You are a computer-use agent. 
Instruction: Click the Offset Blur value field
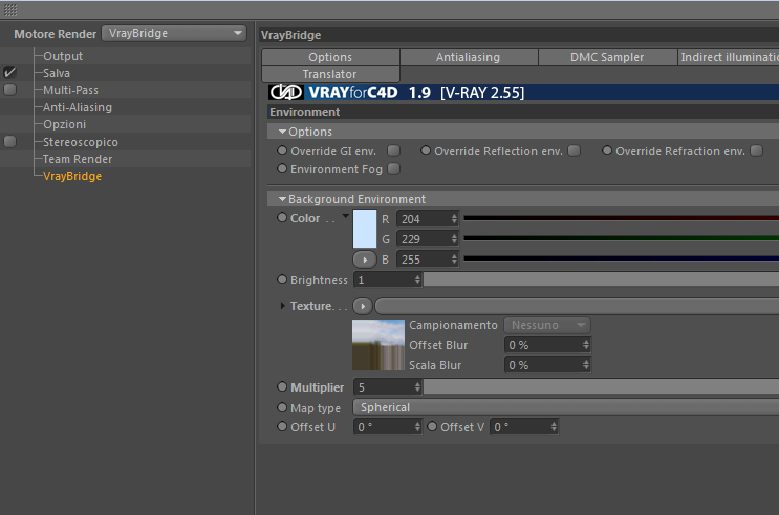547,345
